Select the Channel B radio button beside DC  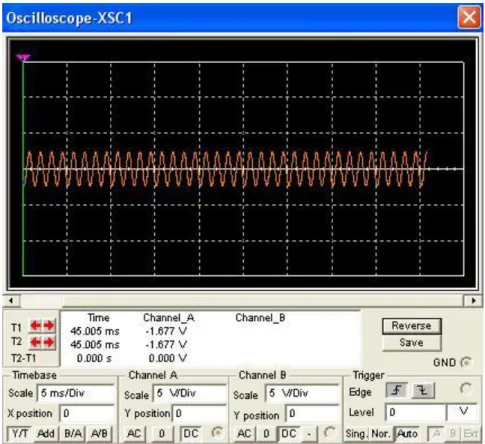pyautogui.click(x=329, y=433)
